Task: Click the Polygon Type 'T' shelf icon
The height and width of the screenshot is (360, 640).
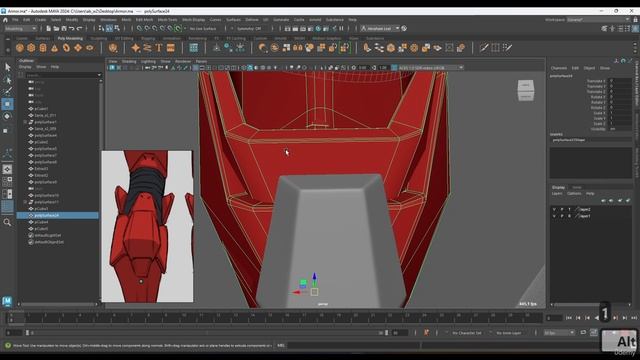Action: [x=159, y=48]
